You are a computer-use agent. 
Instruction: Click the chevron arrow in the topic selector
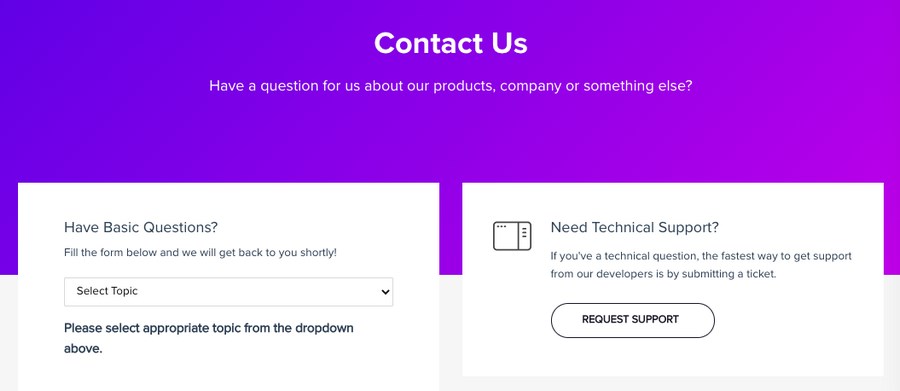pyautogui.click(x=385, y=292)
